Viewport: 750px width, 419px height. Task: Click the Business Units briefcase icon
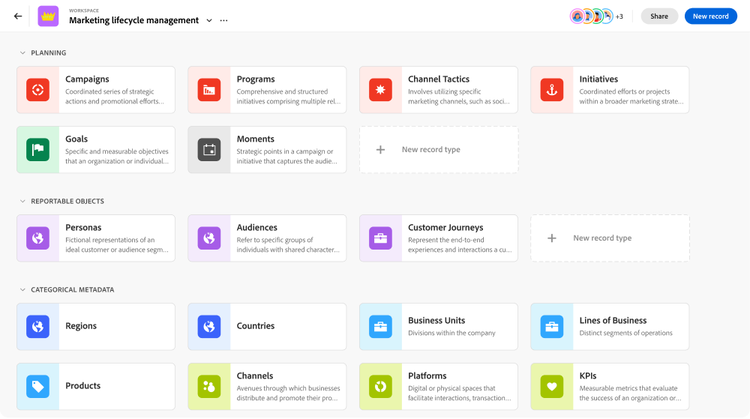point(380,327)
